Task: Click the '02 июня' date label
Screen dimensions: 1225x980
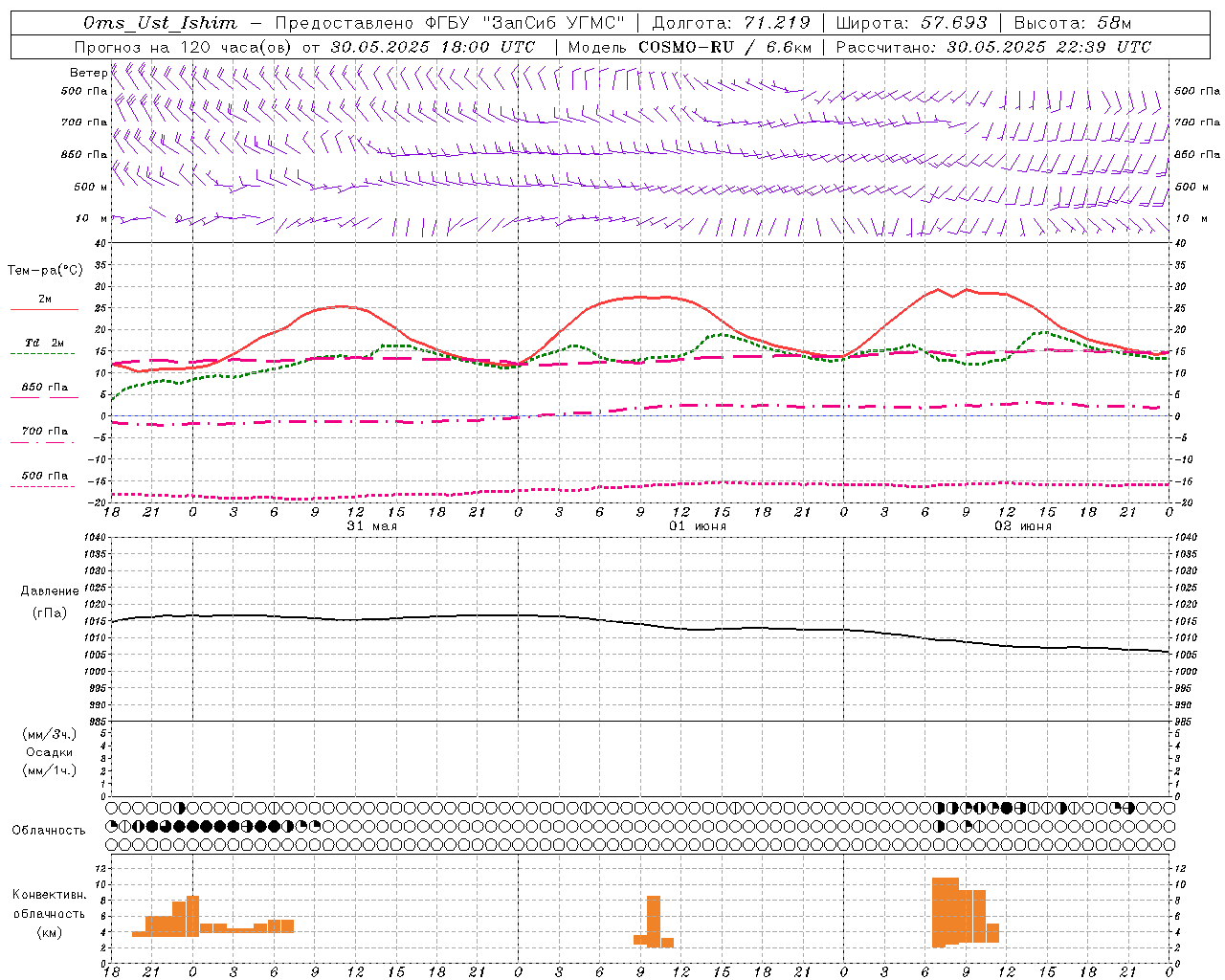Action: tap(1023, 525)
